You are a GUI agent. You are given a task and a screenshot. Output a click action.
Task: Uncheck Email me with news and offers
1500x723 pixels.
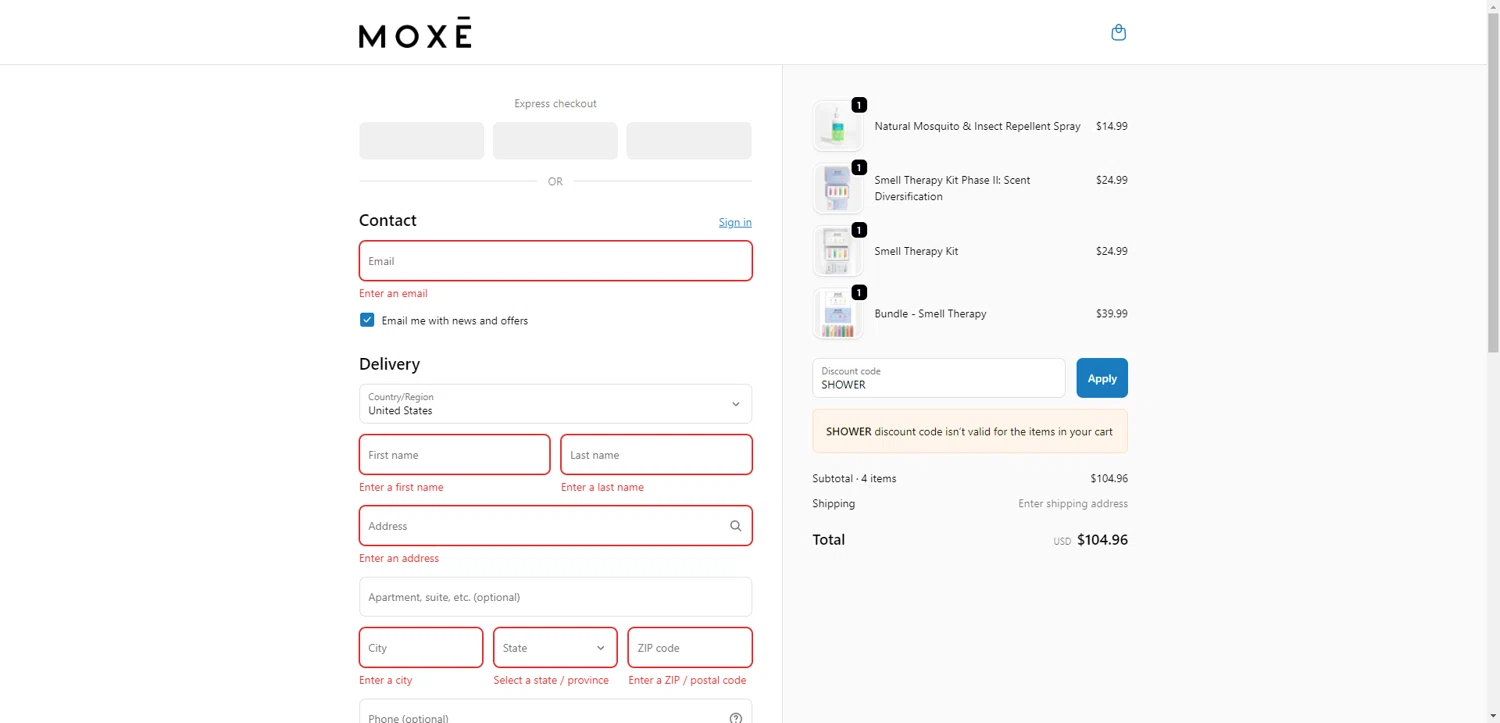coord(367,320)
